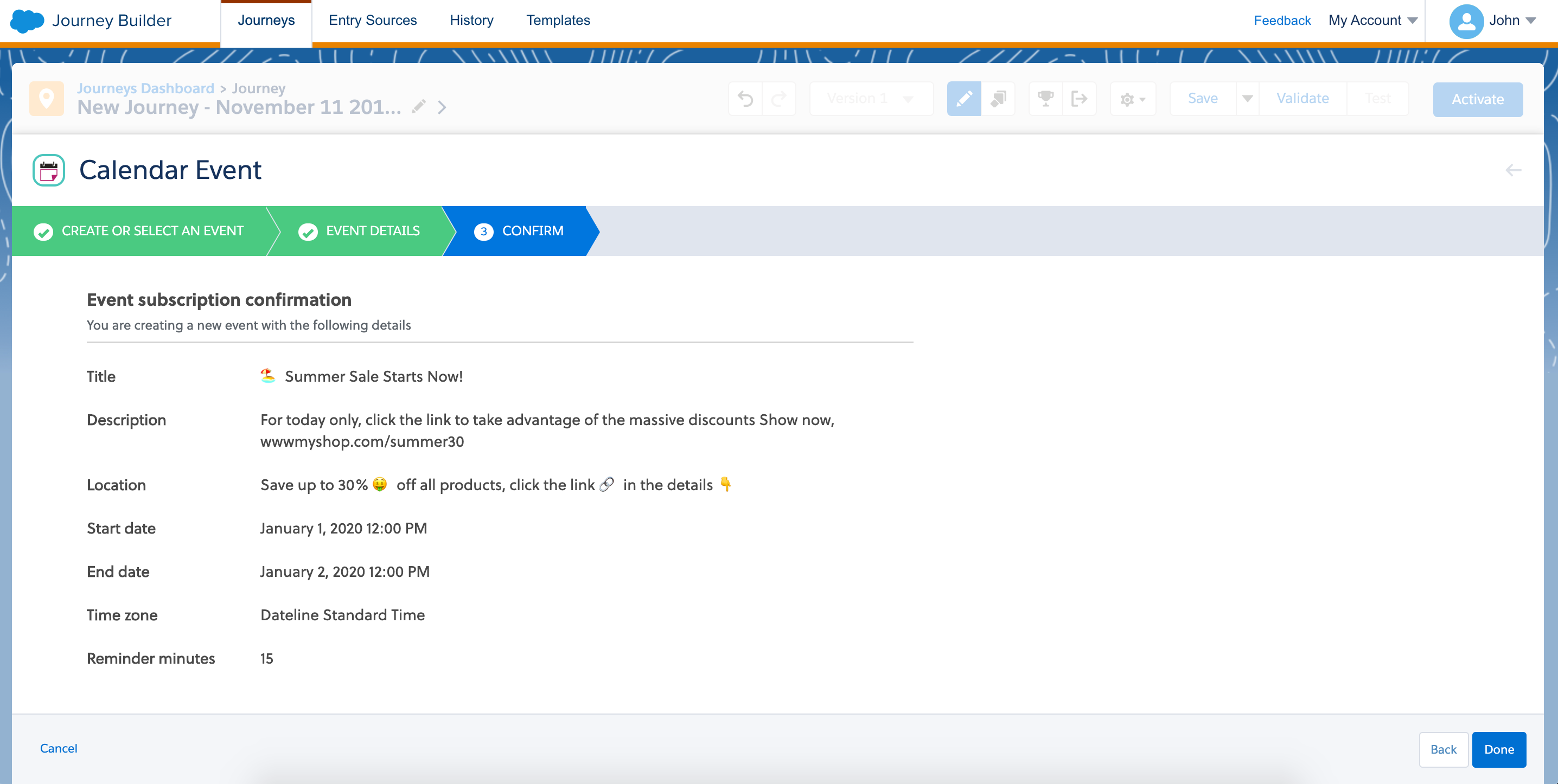Click the undo arrow icon

point(745,99)
